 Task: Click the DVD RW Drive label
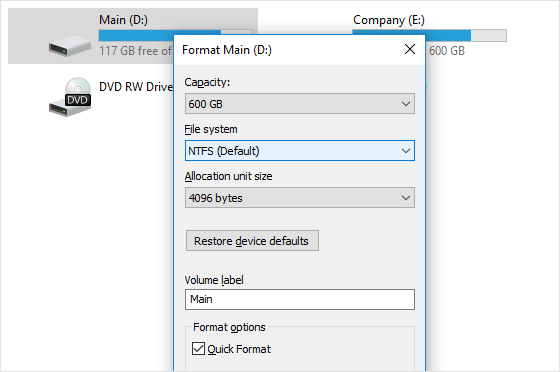point(136,87)
